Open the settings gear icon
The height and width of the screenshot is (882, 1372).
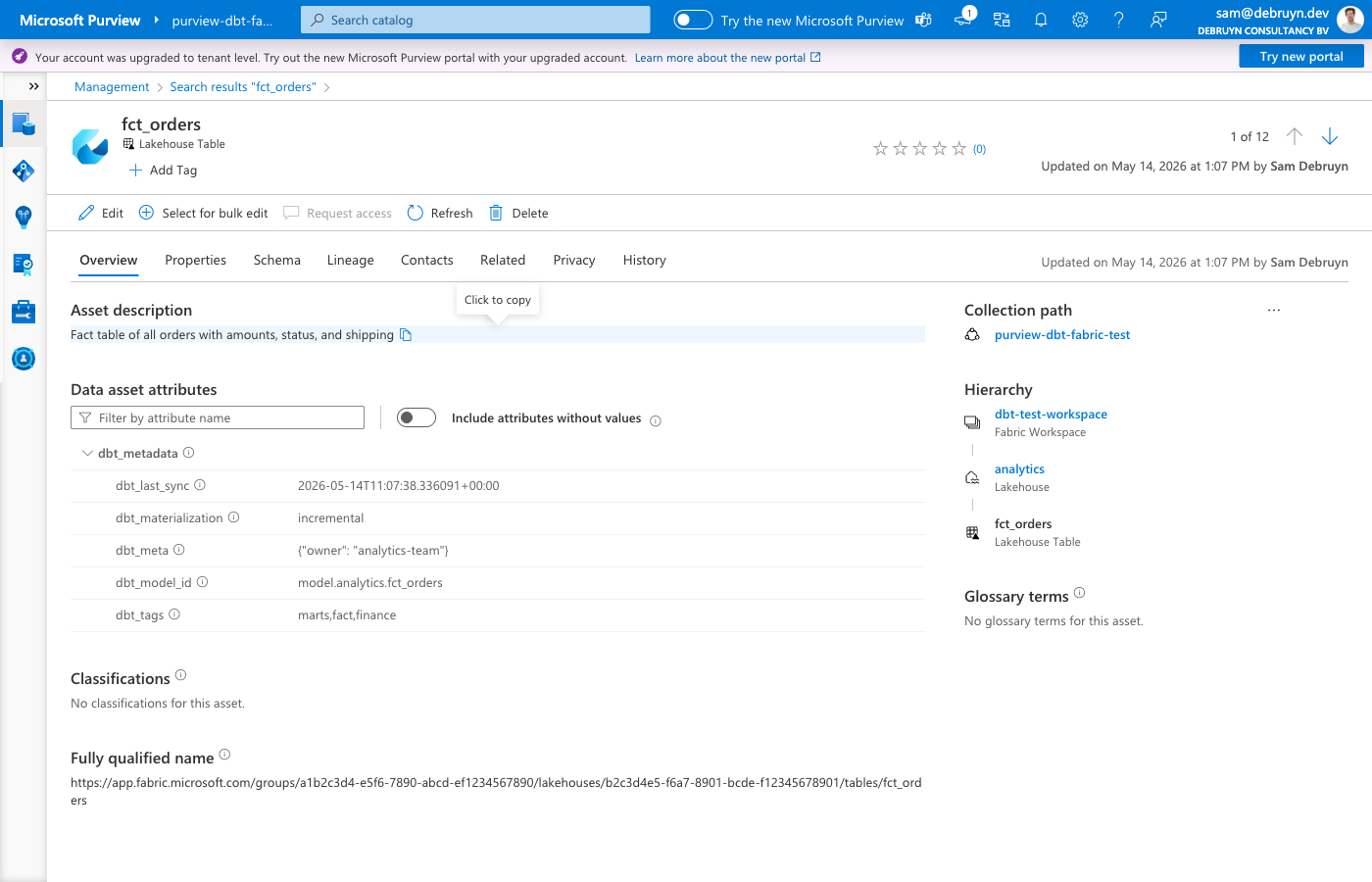1080,20
